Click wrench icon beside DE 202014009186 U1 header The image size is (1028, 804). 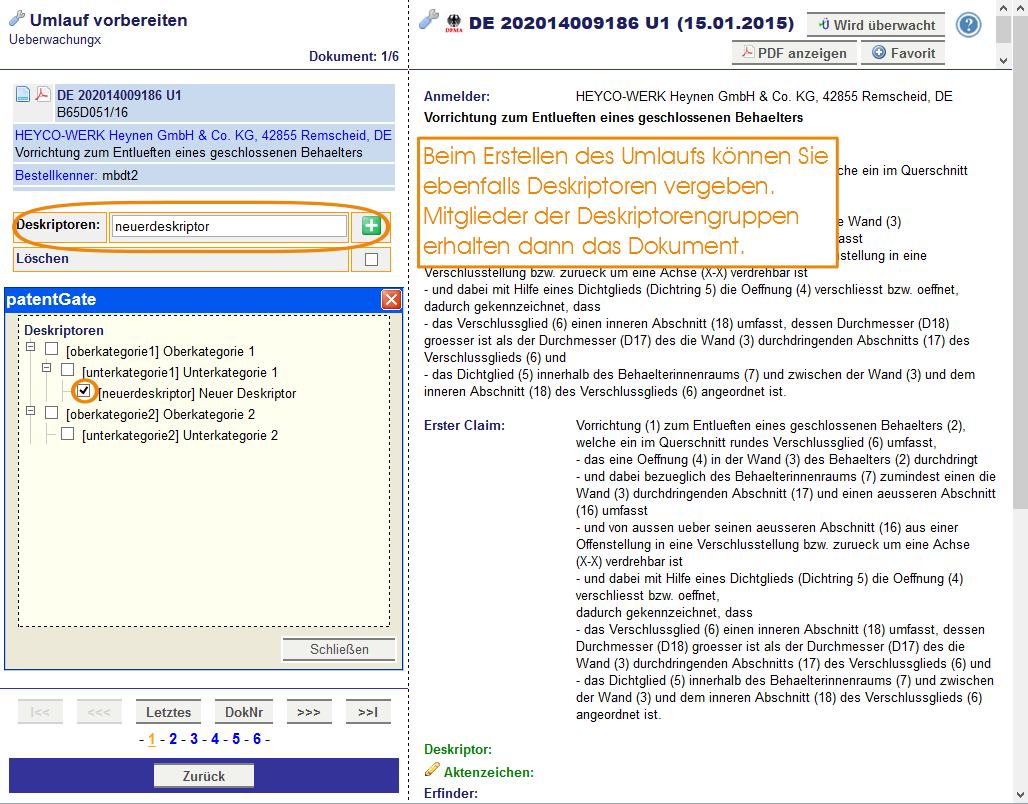(x=429, y=19)
